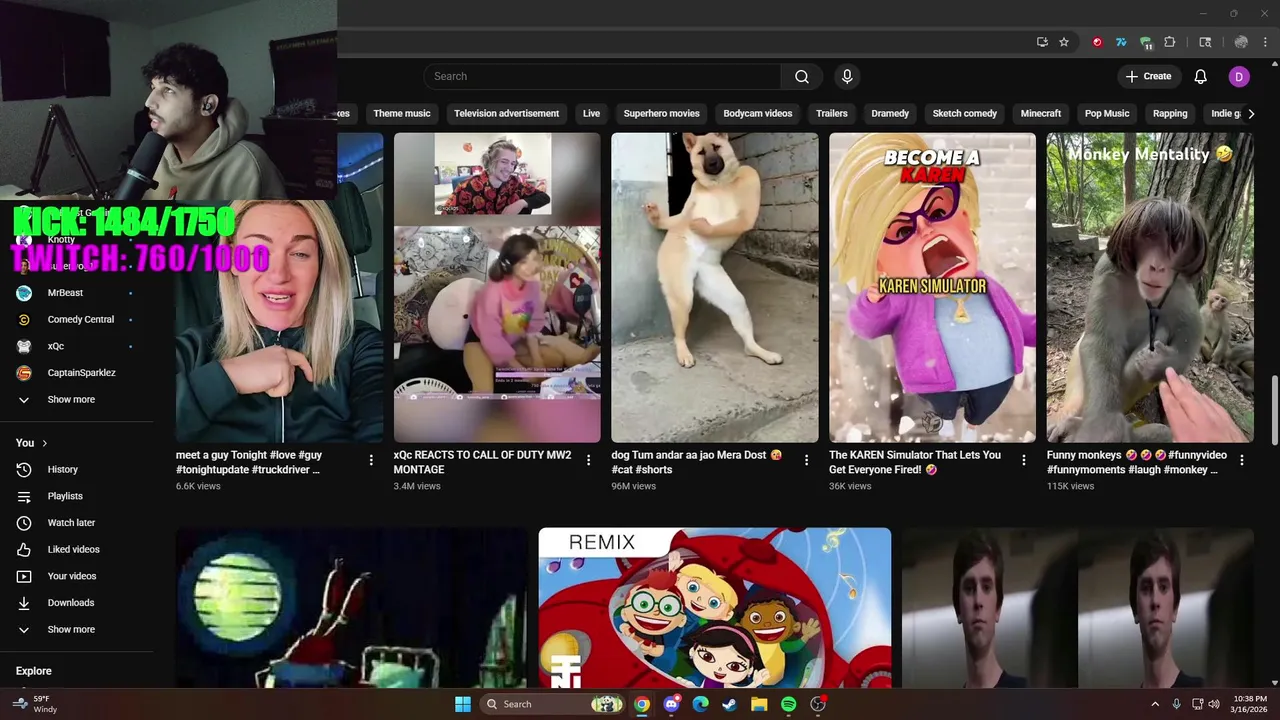
Task: Select the Pop Music chip
Action: [x=1107, y=113]
